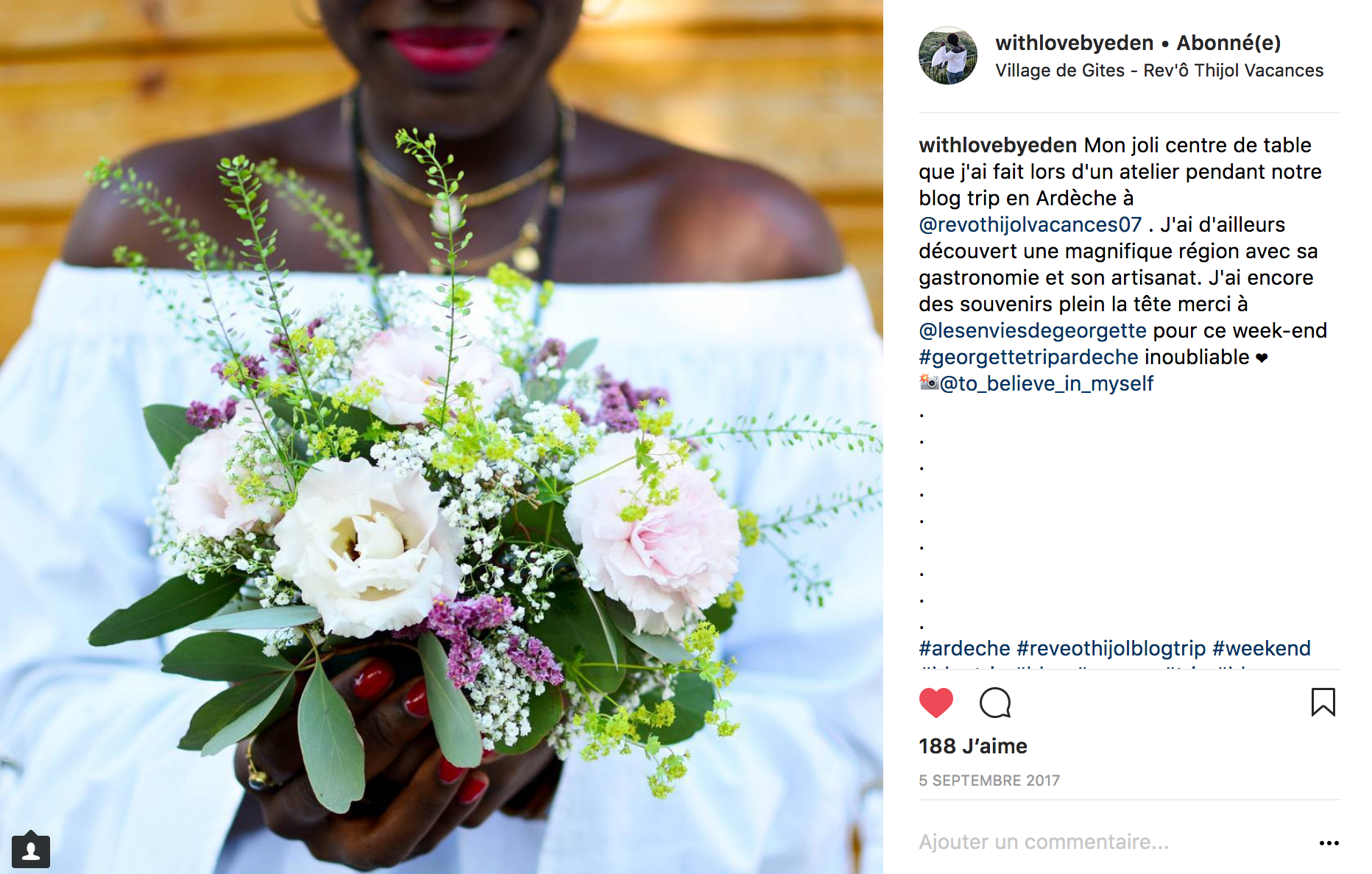The image size is (1372, 874).
Task: Open the #weekend hashtag
Action: coord(1261,648)
